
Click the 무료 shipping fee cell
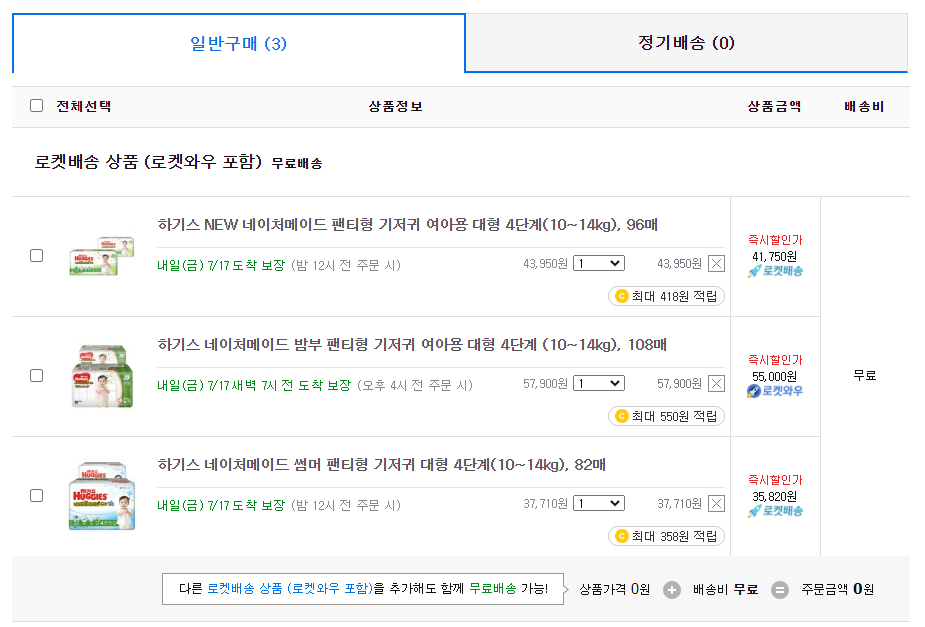pyautogui.click(x=865, y=376)
